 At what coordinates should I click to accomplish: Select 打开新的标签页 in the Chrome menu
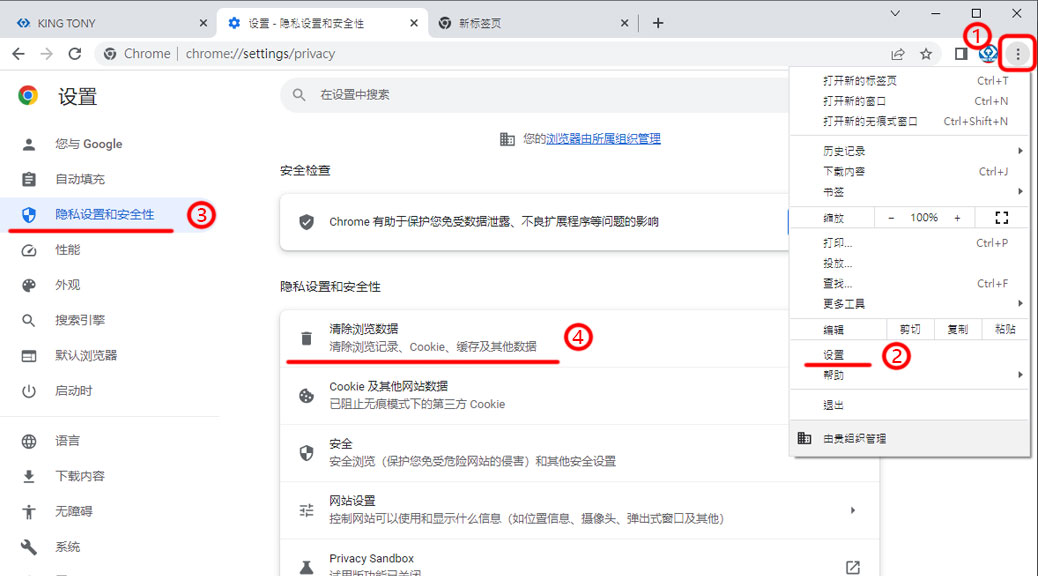[x=910, y=81]
